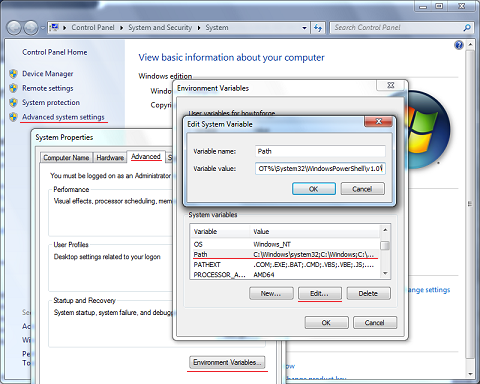Image resolution: width=480 pixels, height=384 pixels.
Task: Click OK in Environment Variables dialog
Action: (326, 323)
